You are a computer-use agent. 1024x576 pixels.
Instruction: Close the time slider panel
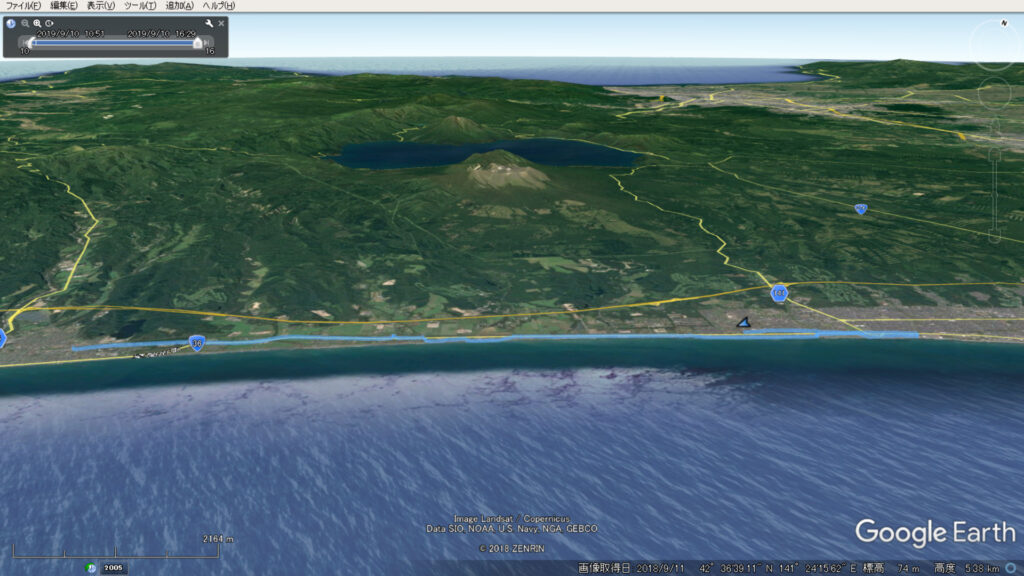coord(221,23)
